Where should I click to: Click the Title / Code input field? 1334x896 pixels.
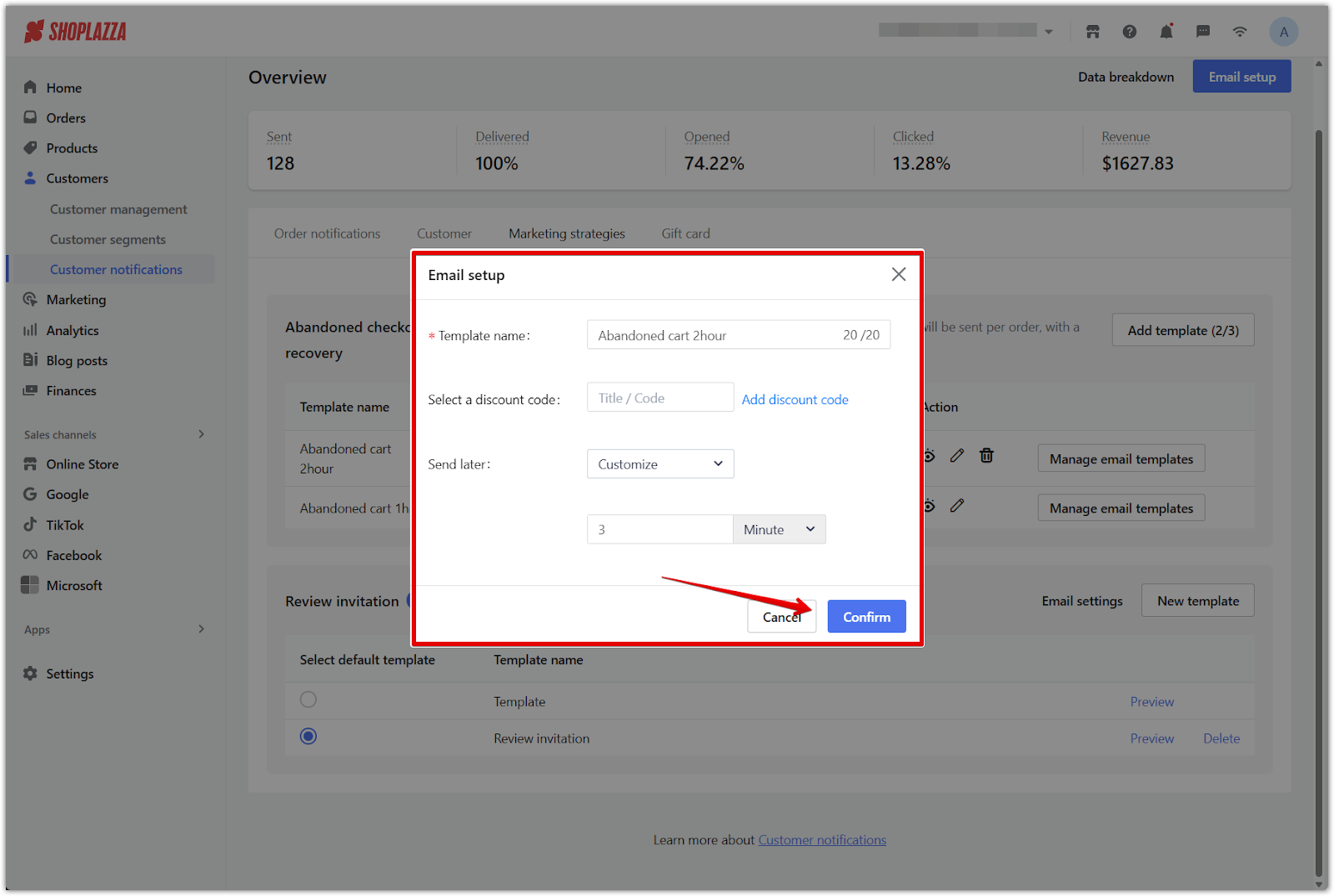660,397
